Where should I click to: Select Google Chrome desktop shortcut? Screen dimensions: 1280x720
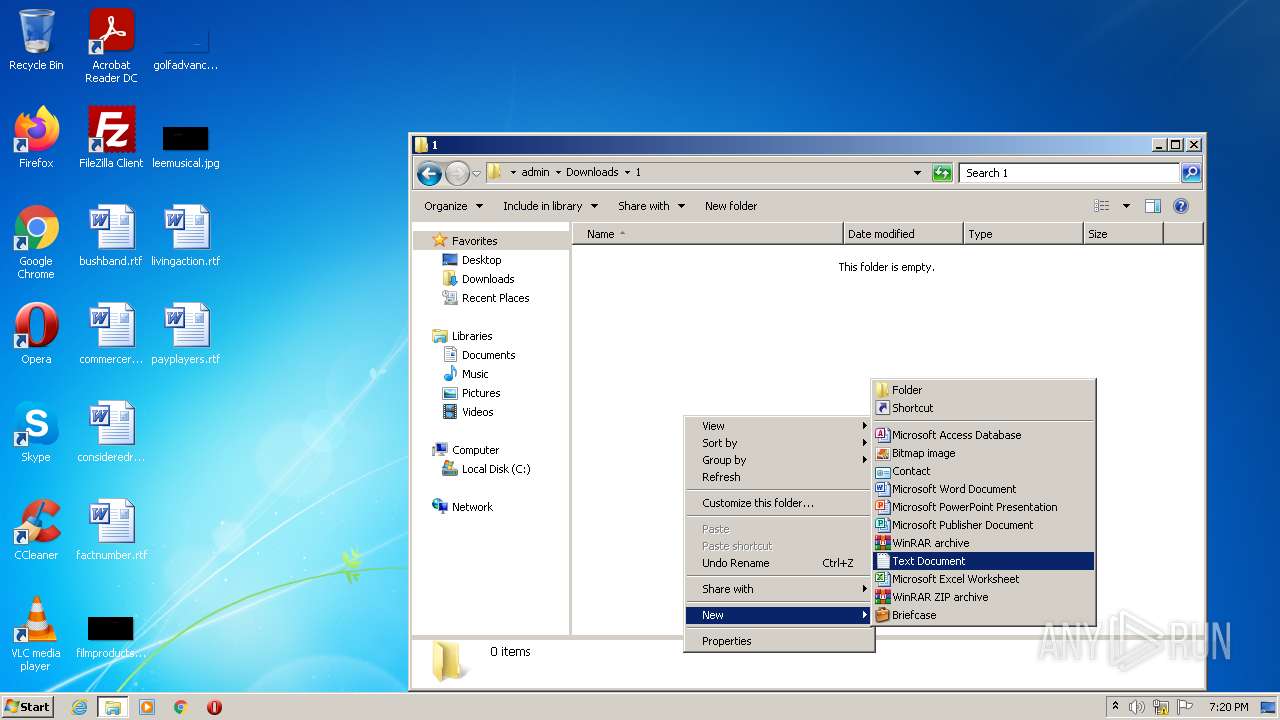pos(36,242)
